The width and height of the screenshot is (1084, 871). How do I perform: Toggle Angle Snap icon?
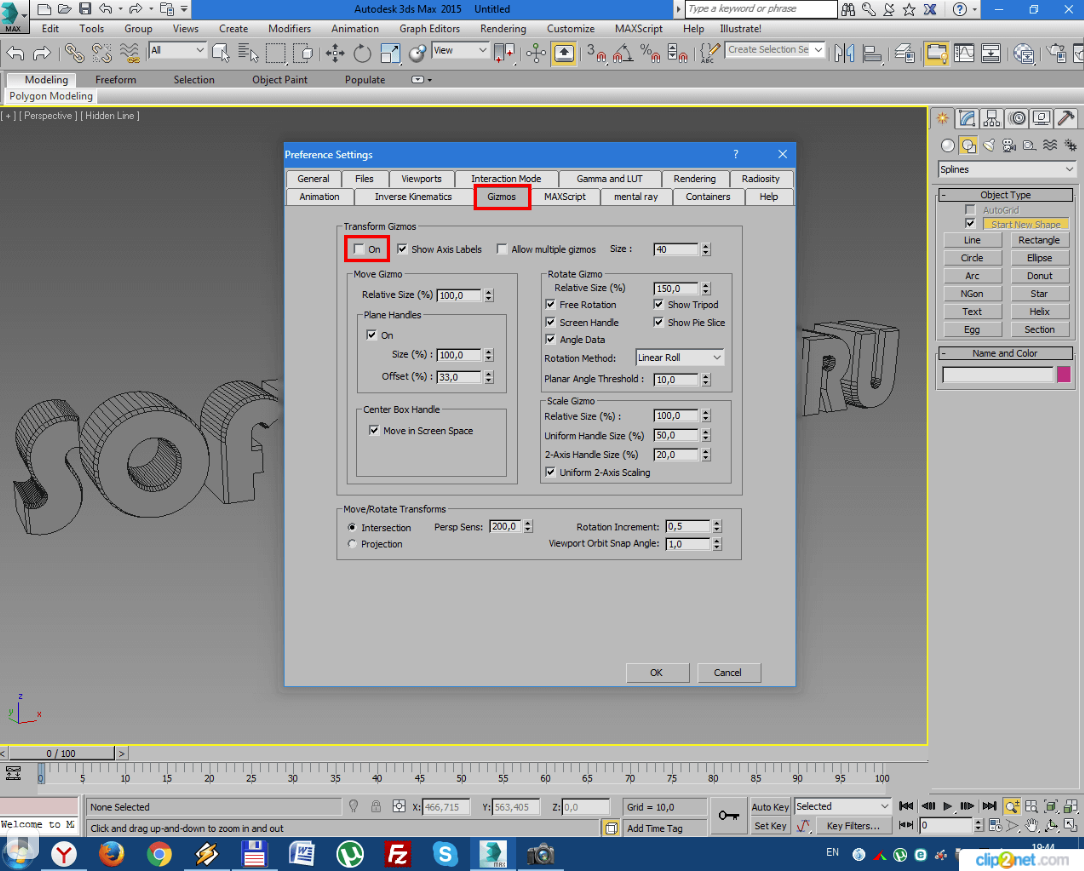(623, 53)
